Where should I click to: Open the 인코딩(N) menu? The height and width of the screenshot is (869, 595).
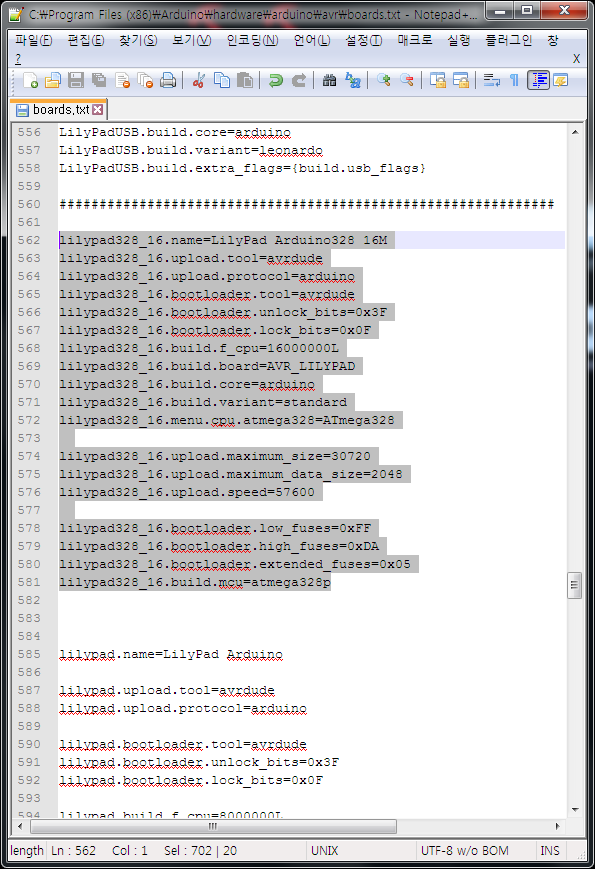(x=253, y=40)
